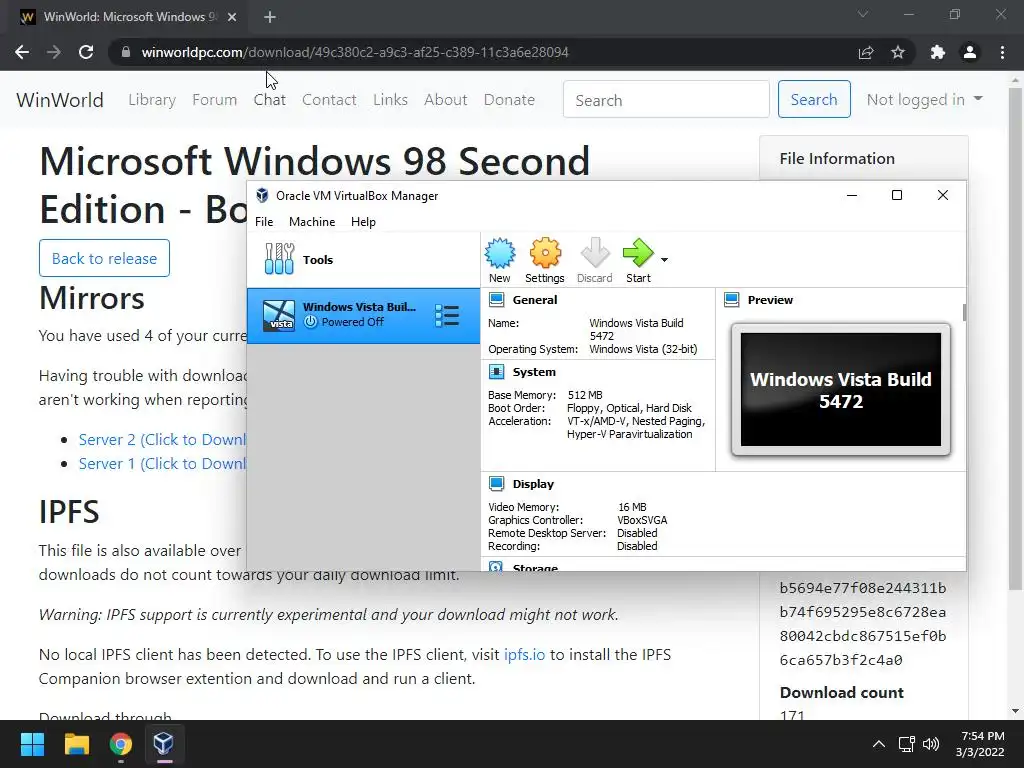The height and width of the screenshot is (768, 1024).
Task: Reload the WinWorld page
Action: click(x=86, y=52)
